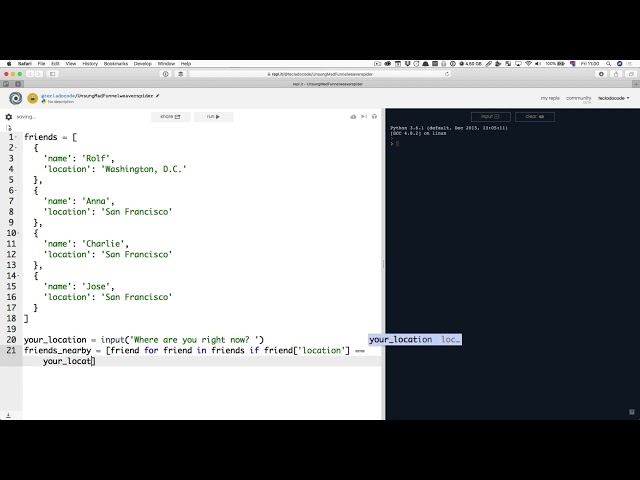This screenshot has height=480, width=640.
Task: Click the 'Charlie' string on line 11
Action: tap(104, 244)
